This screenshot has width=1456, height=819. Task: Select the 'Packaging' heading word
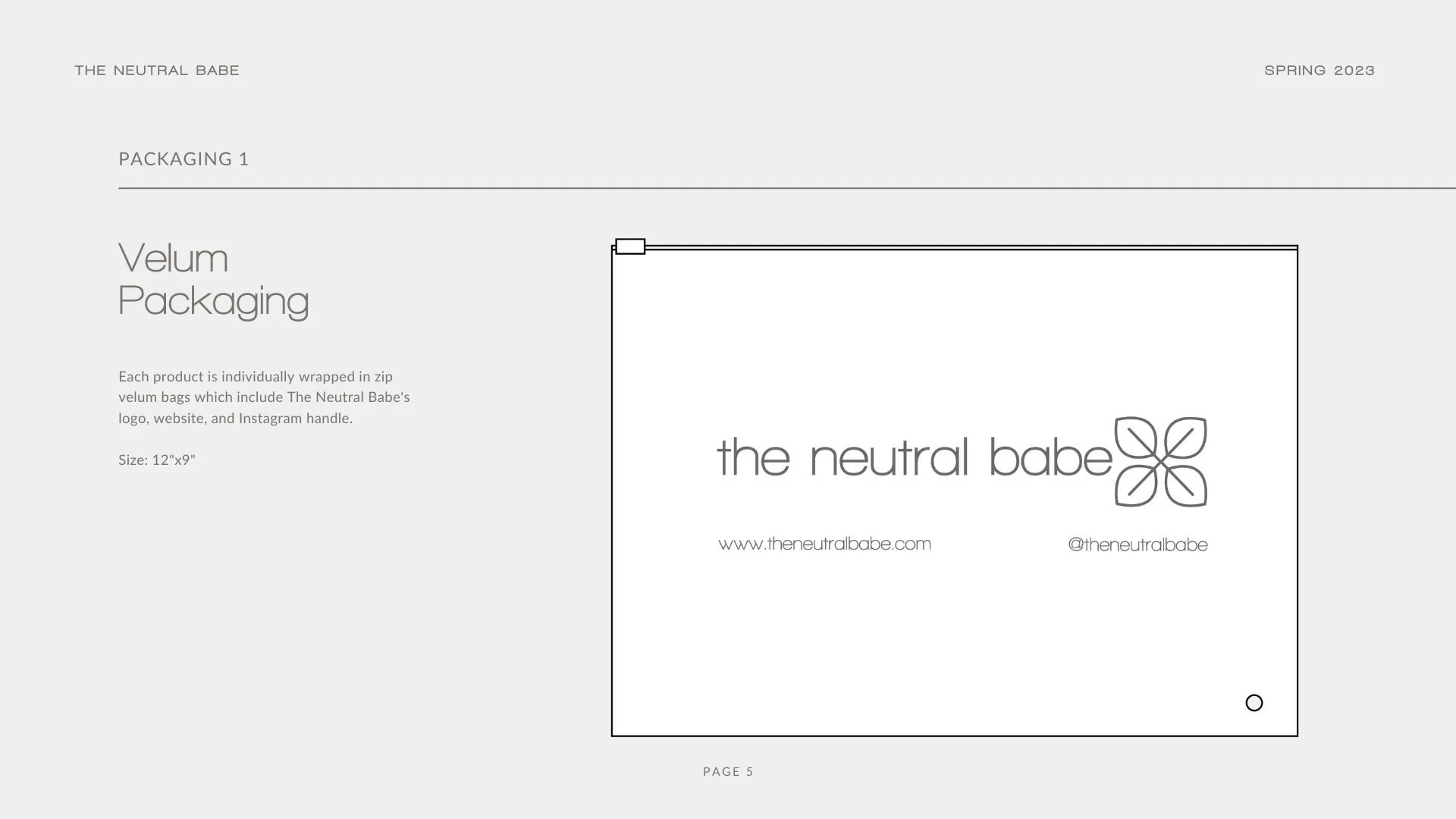pos(213,301)
